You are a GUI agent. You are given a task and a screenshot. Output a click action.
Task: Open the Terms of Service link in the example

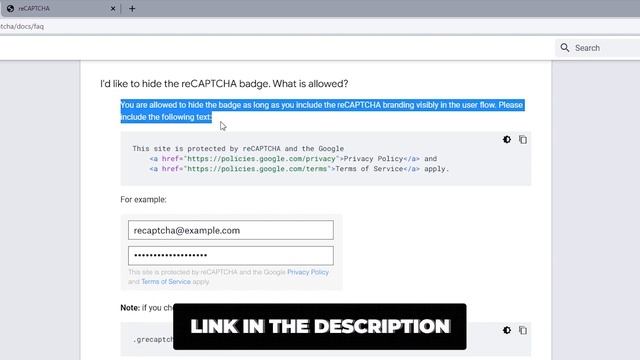pyautogui.click(x=166, y=282)
